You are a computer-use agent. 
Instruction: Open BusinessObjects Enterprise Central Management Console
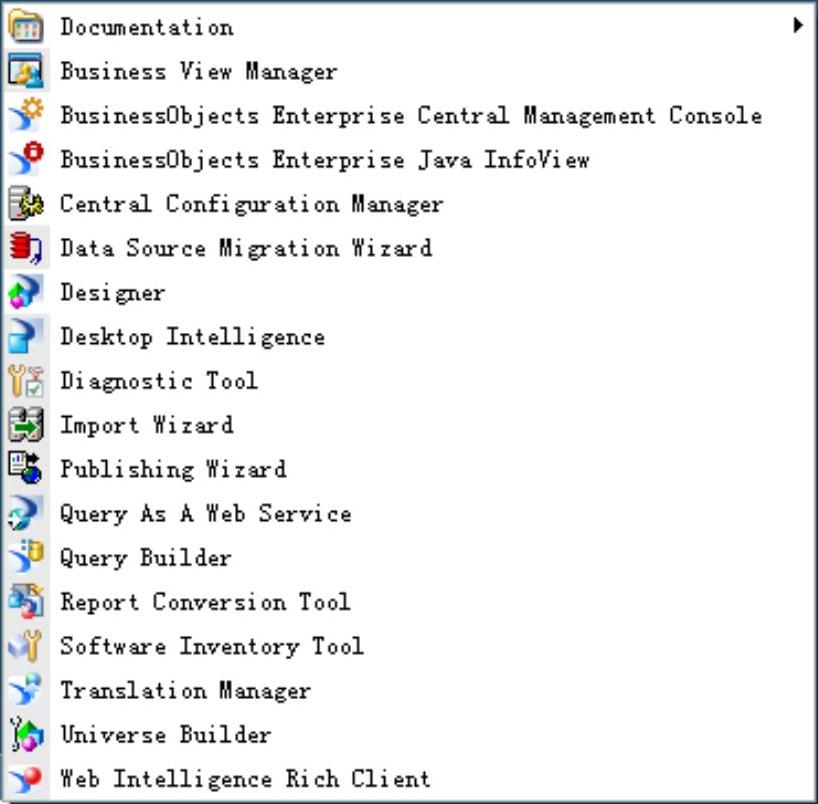[410, 116]
